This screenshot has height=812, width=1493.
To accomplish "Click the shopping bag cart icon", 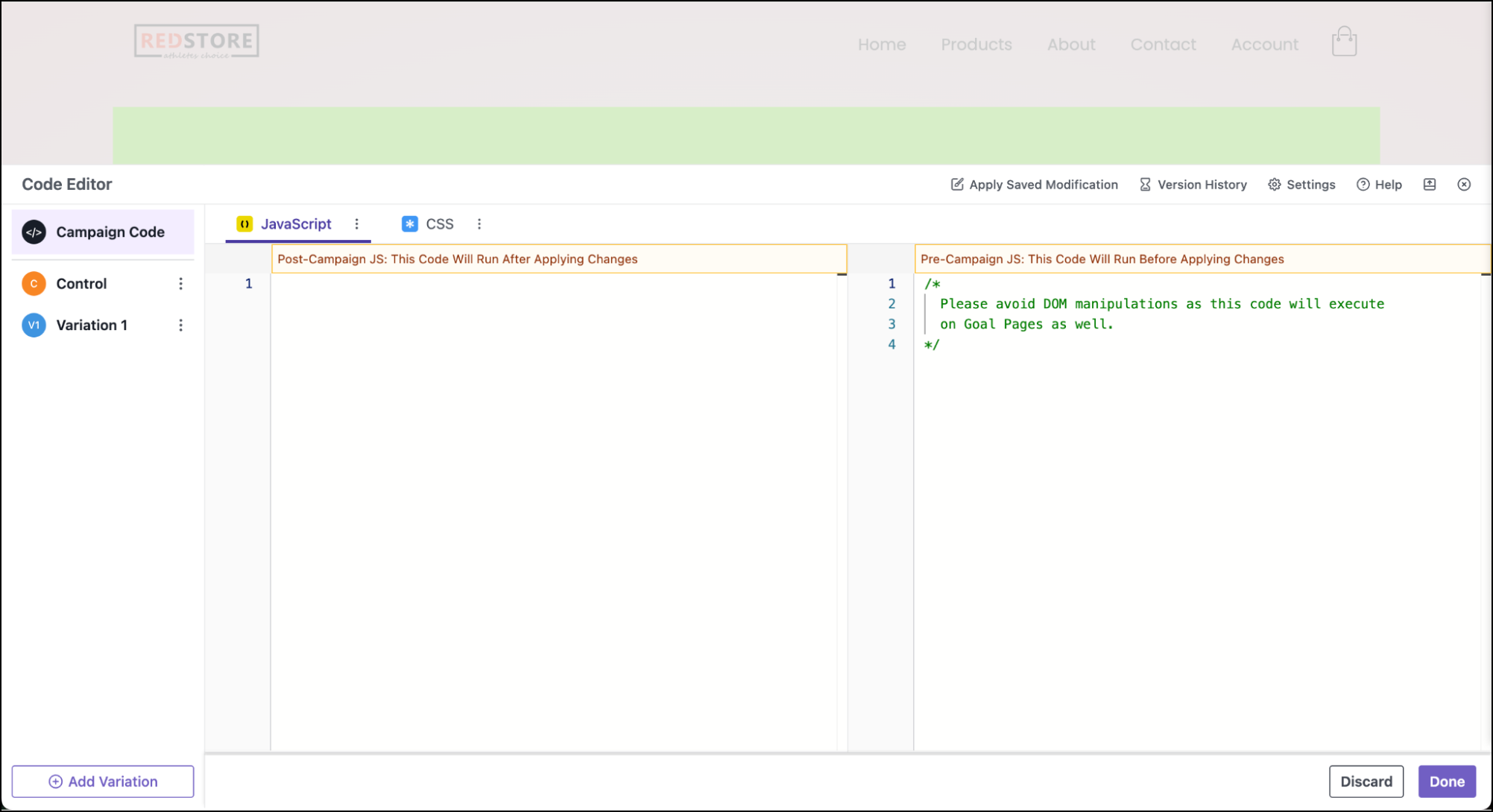I will tap(1344, 42).
